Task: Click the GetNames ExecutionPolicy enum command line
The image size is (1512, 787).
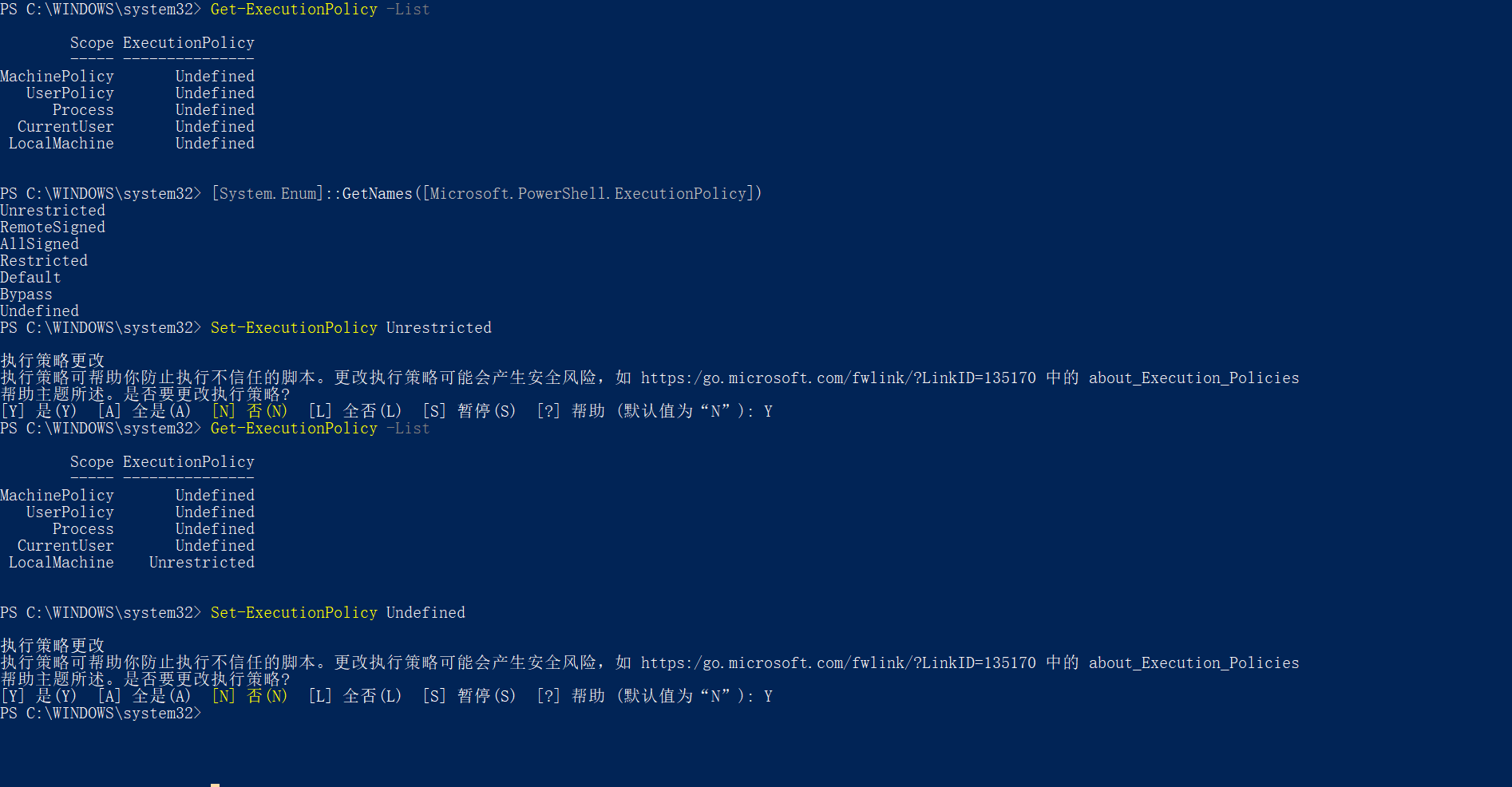Action: pos(486,194)
